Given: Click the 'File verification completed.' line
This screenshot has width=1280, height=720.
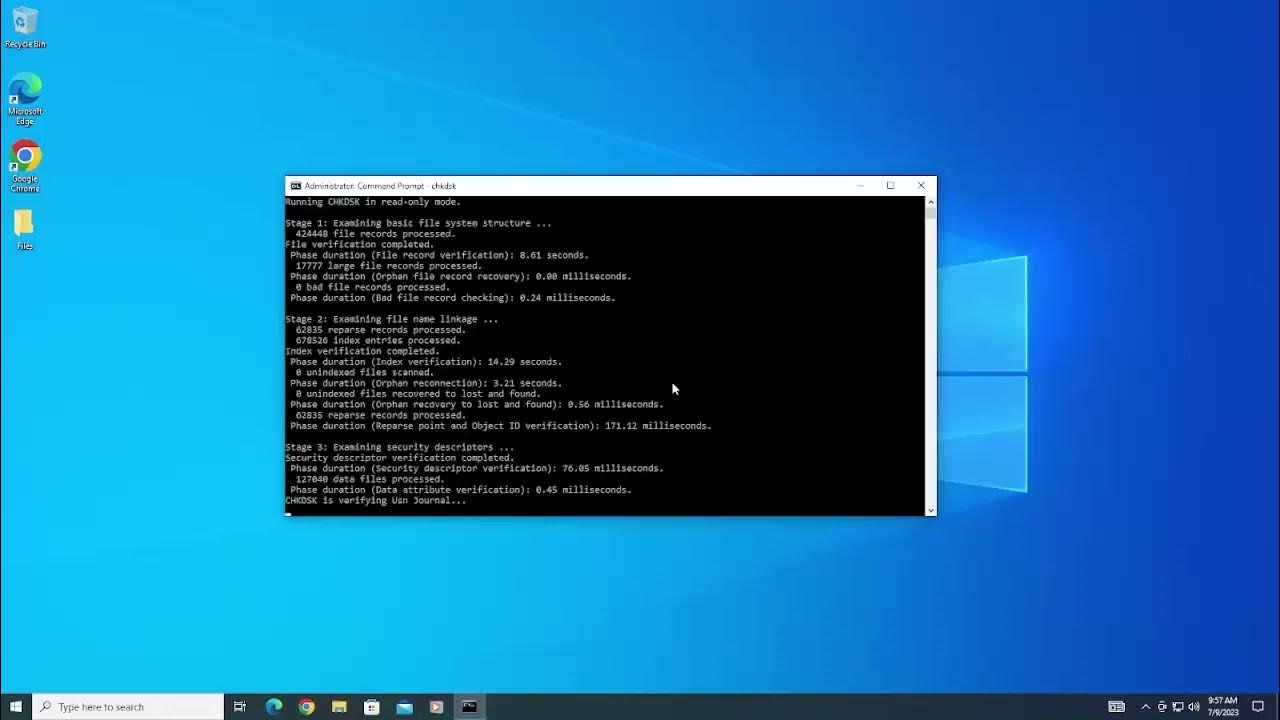Looking at the screenshot, I should tap(360, 244).
